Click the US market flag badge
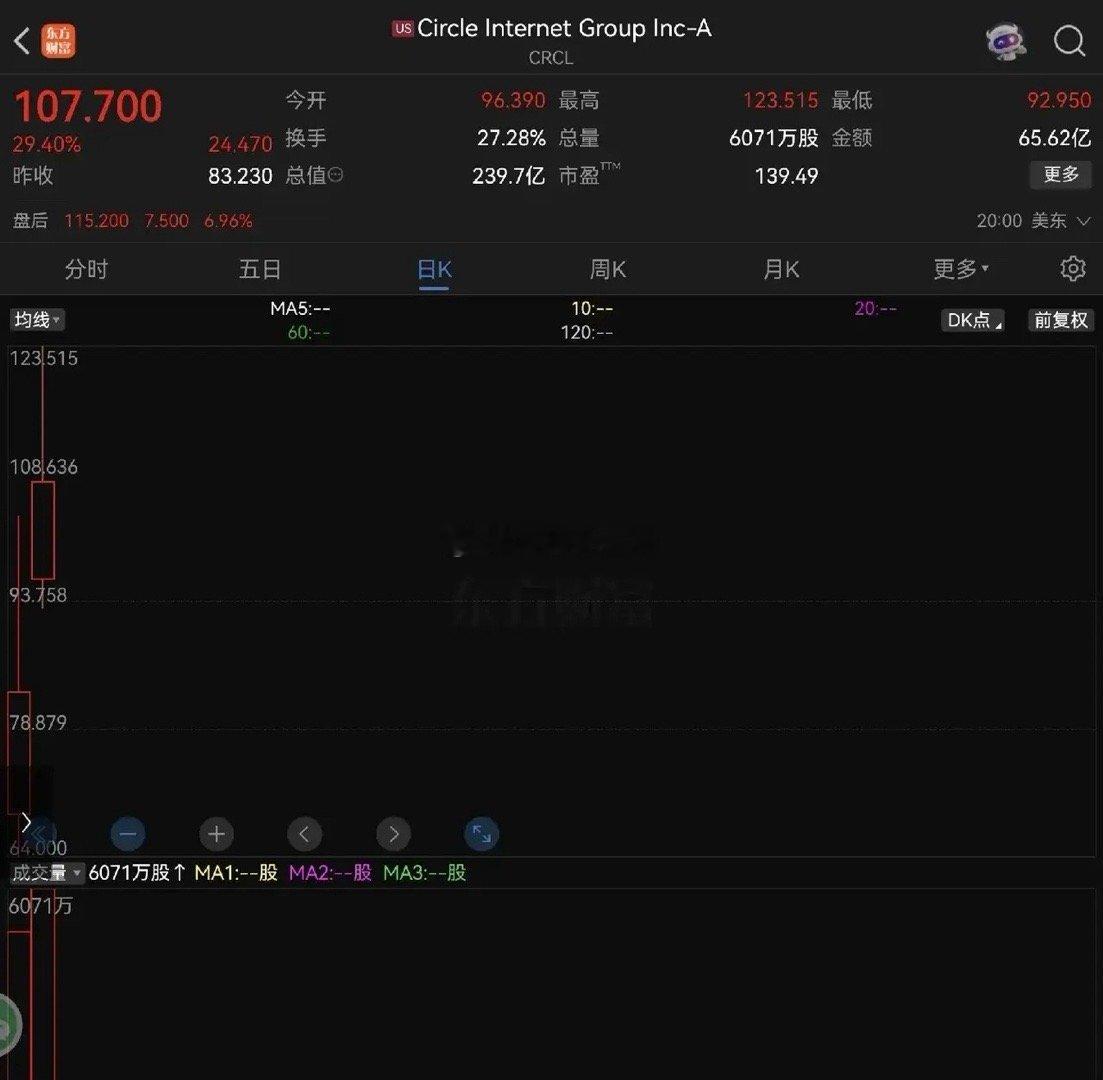Viewport: 1103px width, 1080px height. (402, 28)
